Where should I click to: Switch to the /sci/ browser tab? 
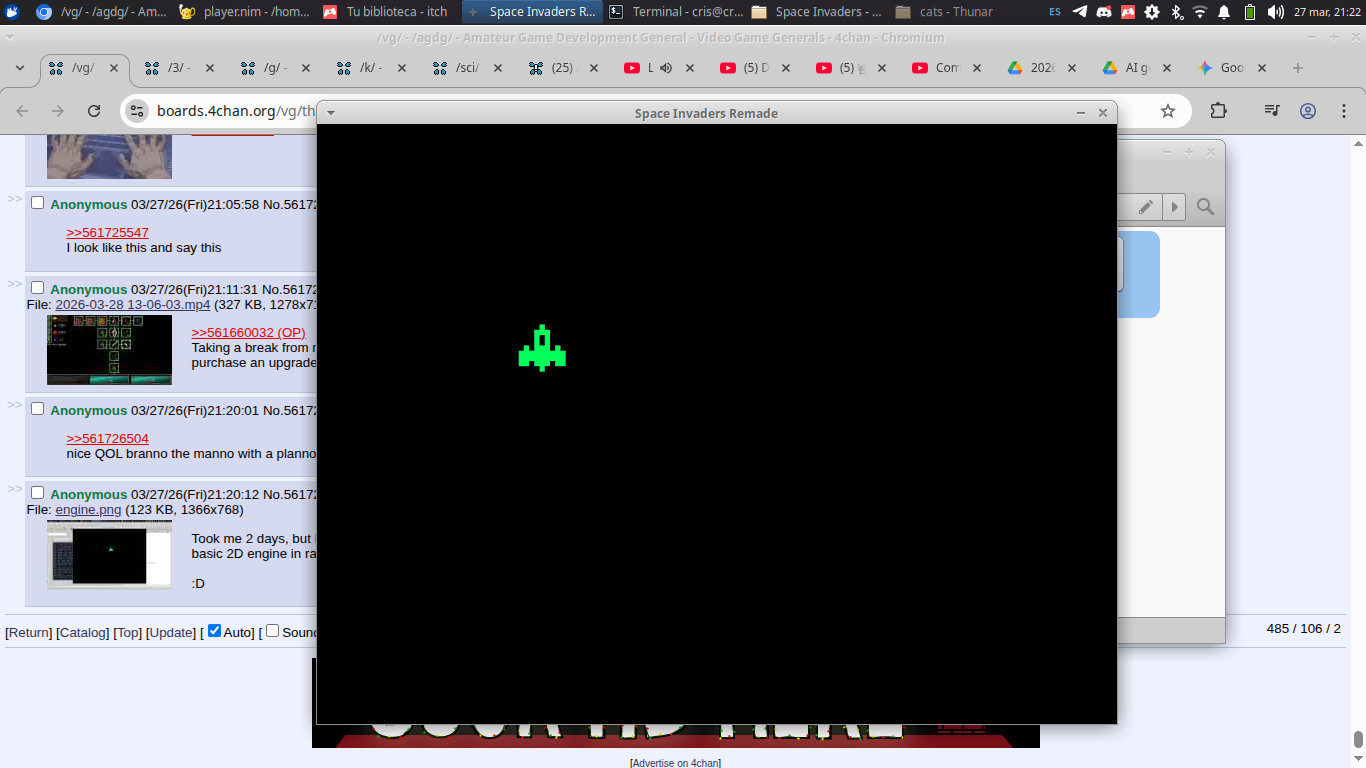(x=466, y=68)
